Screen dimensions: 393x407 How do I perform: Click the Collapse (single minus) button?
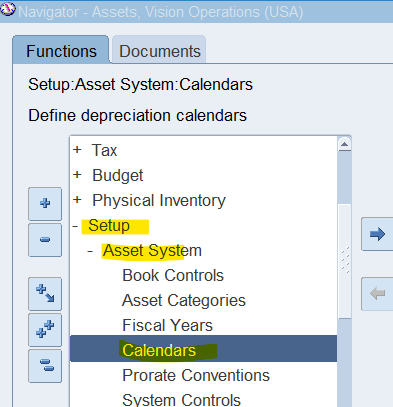pos(45,240)
